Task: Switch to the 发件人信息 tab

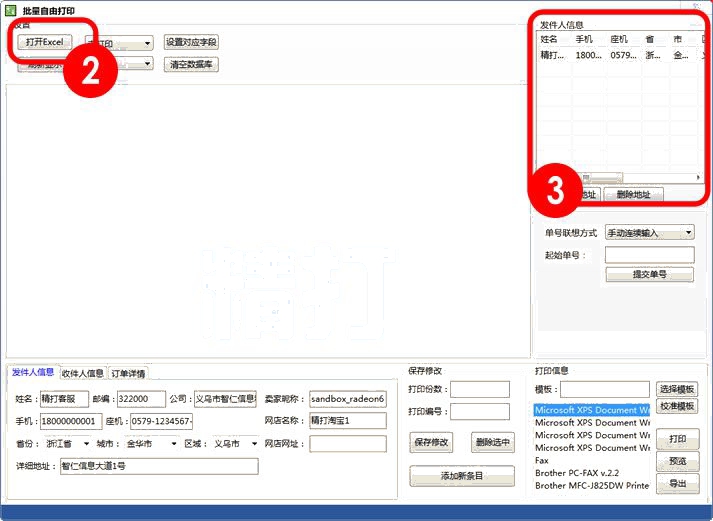Action: [33, 372]
